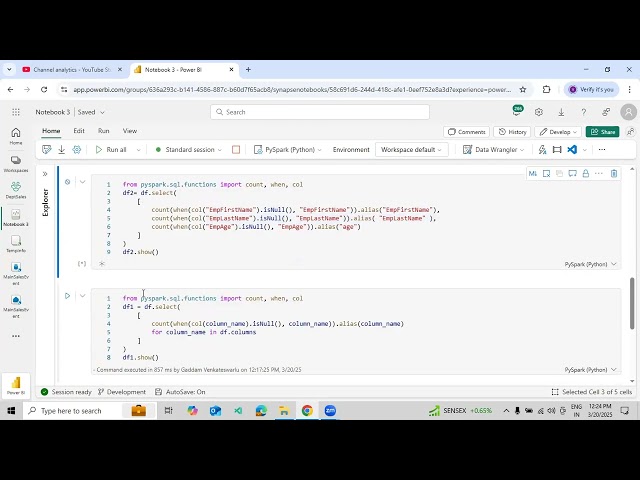Bookmark this page with star icon
Image resolution: width=640 pixels, height=480 pixels.
[522, 89]
